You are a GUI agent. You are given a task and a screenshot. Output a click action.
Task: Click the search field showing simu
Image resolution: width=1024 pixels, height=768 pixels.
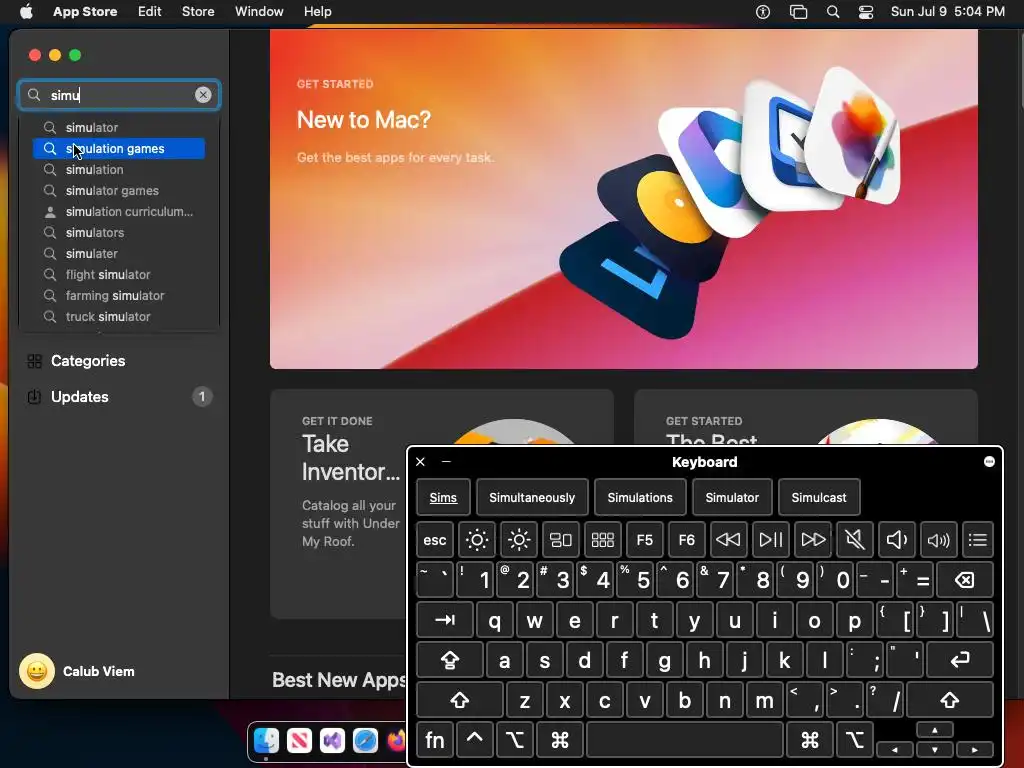[119, 95]
